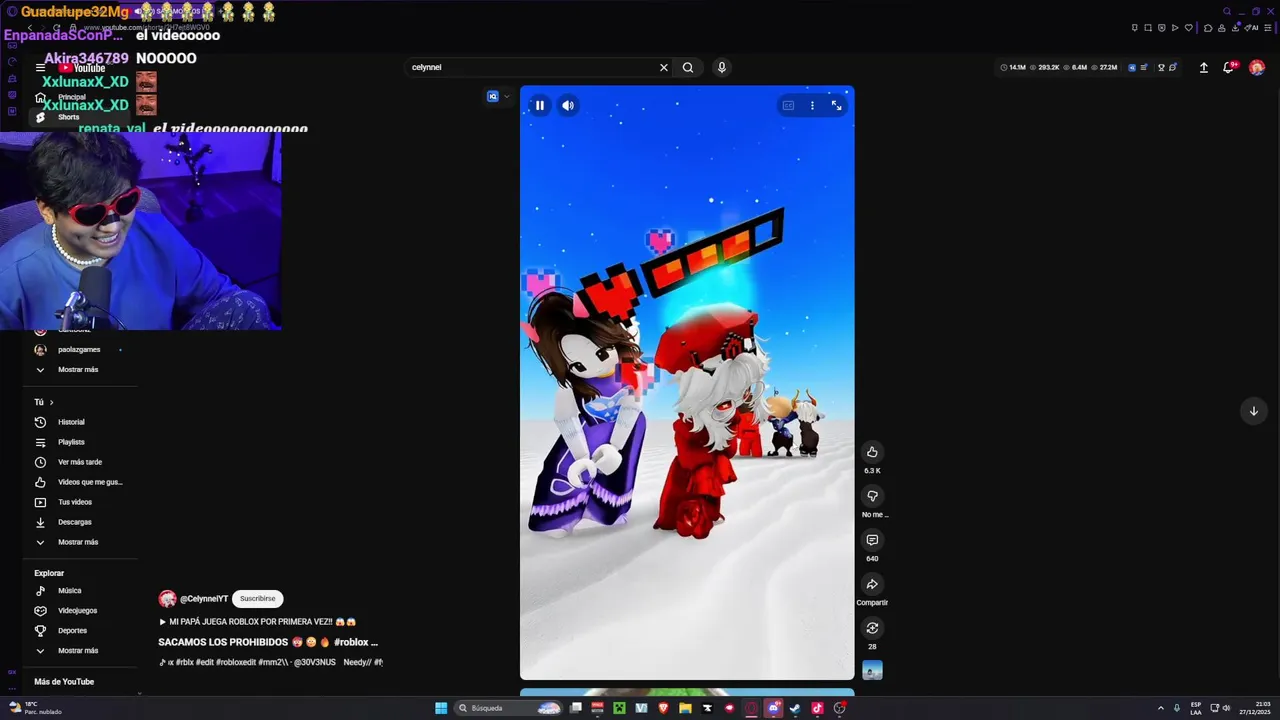Screen dimensions: 1280x720
Task: Click the browser heart bookmark icon
Action: click(1189, 28)
